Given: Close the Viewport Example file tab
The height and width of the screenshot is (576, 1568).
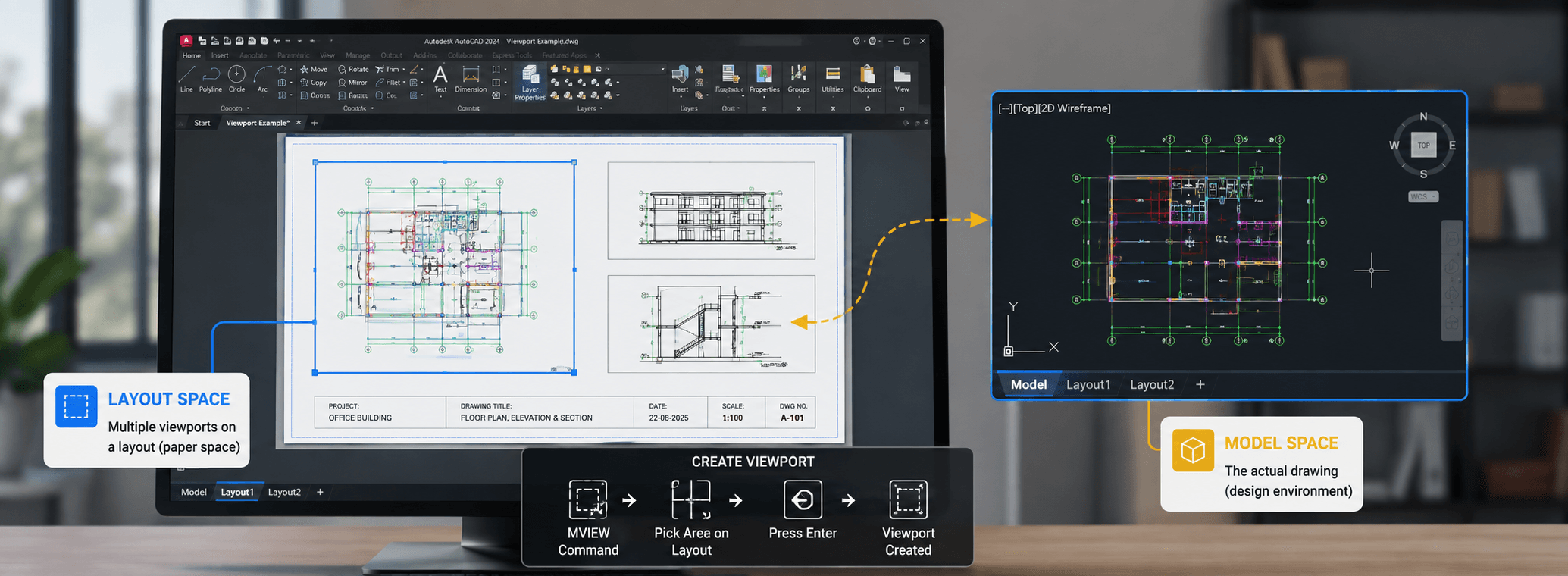Looking at the screenshot, I should tap(299, 122).
